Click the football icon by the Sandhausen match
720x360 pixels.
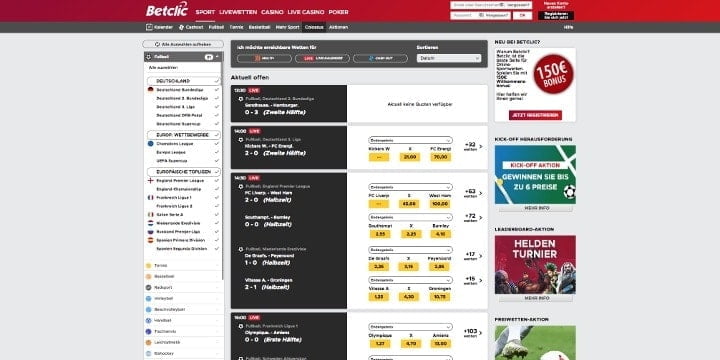click(x=241, y=99)
